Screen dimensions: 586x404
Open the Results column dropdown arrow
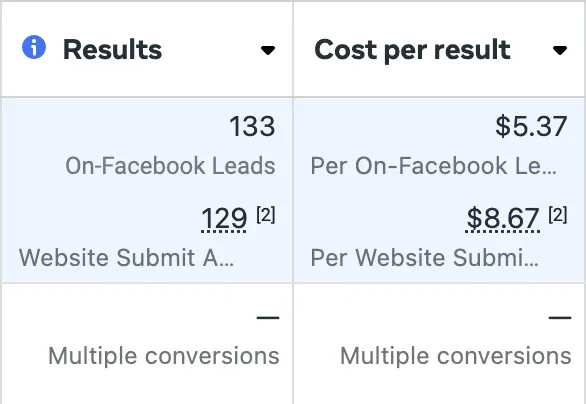click(268, 50)
